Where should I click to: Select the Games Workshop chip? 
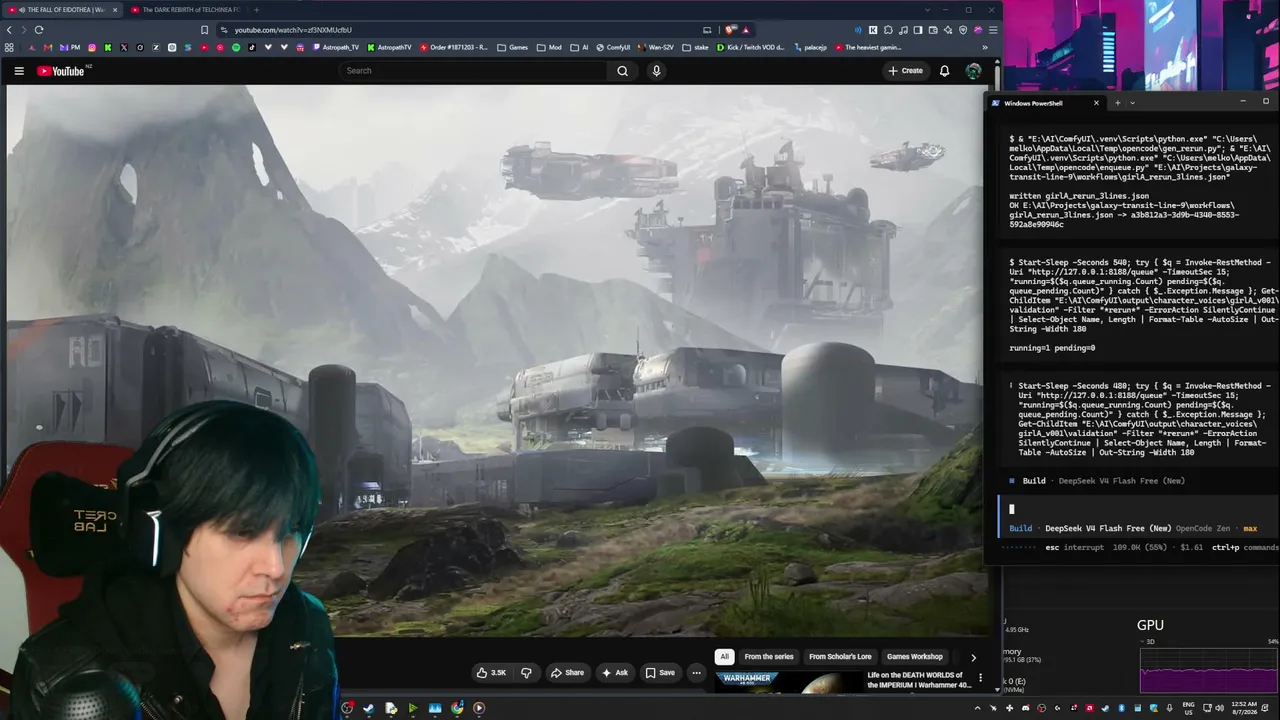pos(915,657)
